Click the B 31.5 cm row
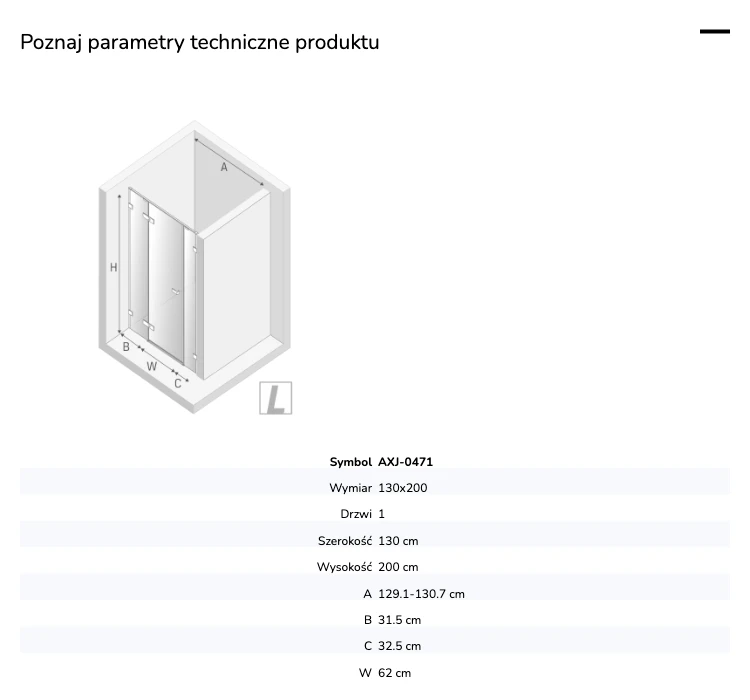The height and width of the screenshot is (700, 750). 375,620
